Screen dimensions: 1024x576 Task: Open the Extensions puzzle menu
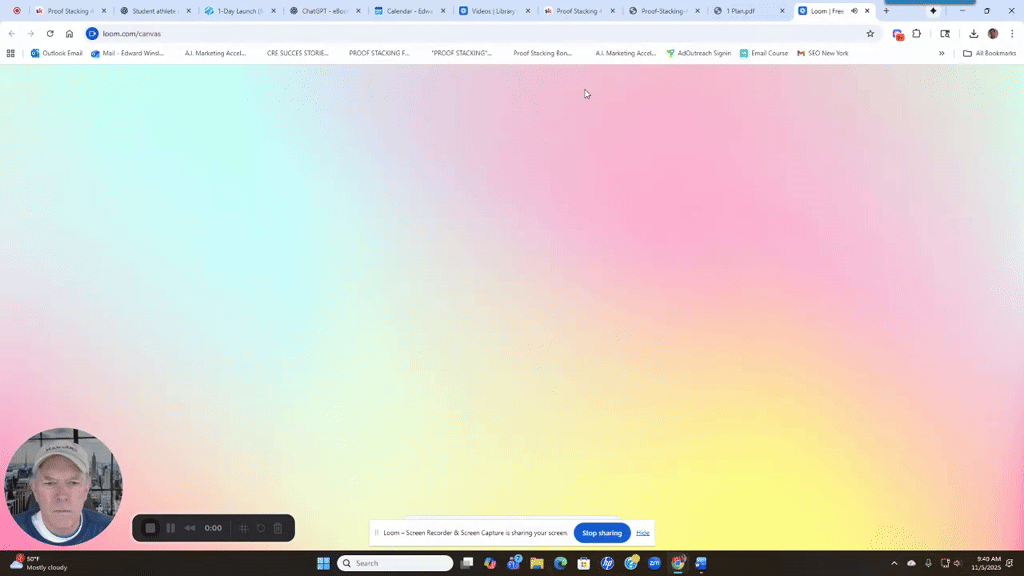[x=917, y=33]
